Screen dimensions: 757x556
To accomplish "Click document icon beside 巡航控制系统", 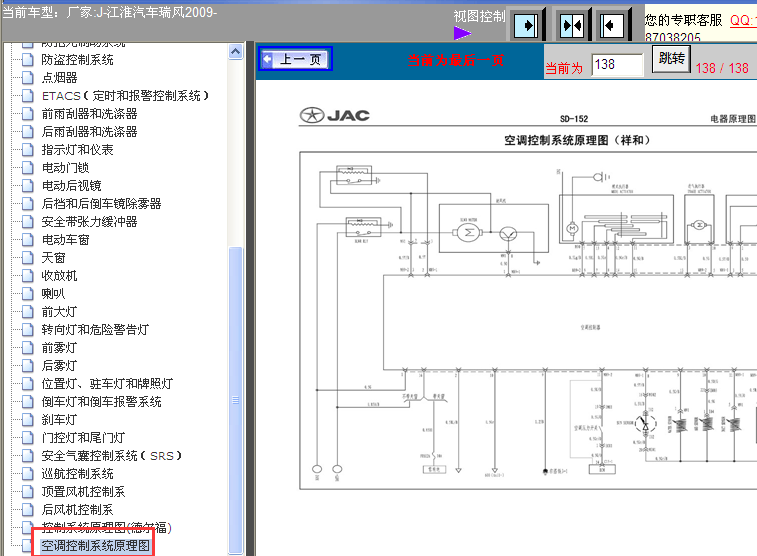I will coord(28,474).
